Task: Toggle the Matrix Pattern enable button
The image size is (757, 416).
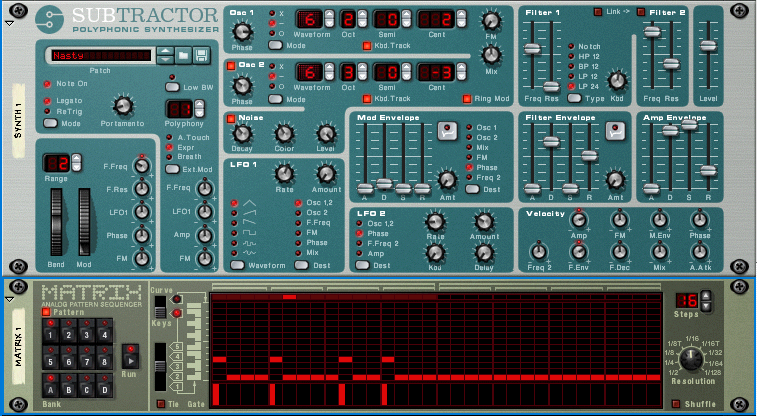Action: [46, 312]
